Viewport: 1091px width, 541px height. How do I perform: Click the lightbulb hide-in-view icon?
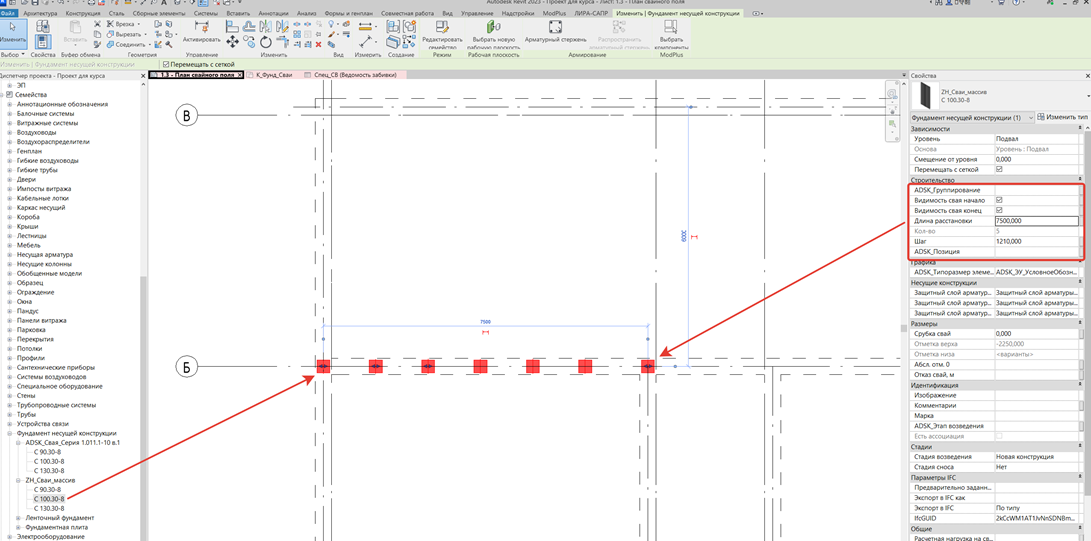tap(332, 24)
